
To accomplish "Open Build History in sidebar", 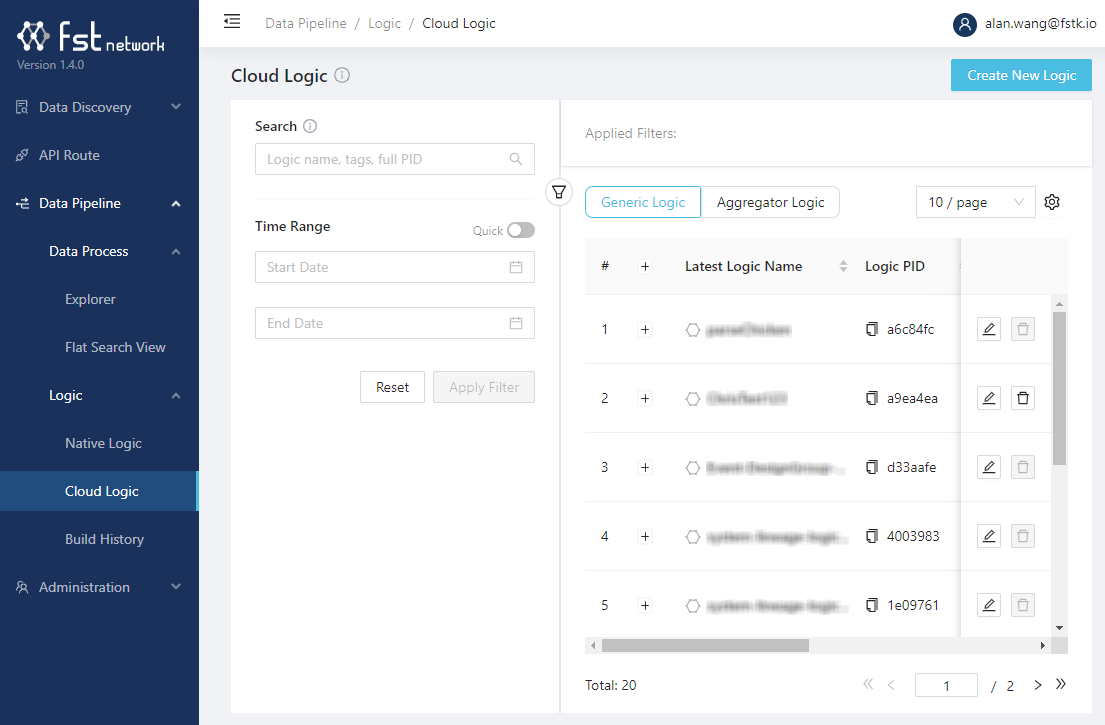I will click(x=104, y=539).
